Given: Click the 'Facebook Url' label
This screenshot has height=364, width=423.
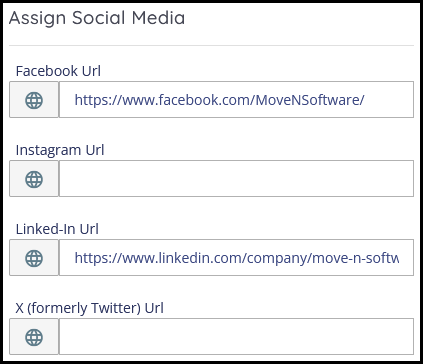Looking at the screenshot, I should pos(58,71).
